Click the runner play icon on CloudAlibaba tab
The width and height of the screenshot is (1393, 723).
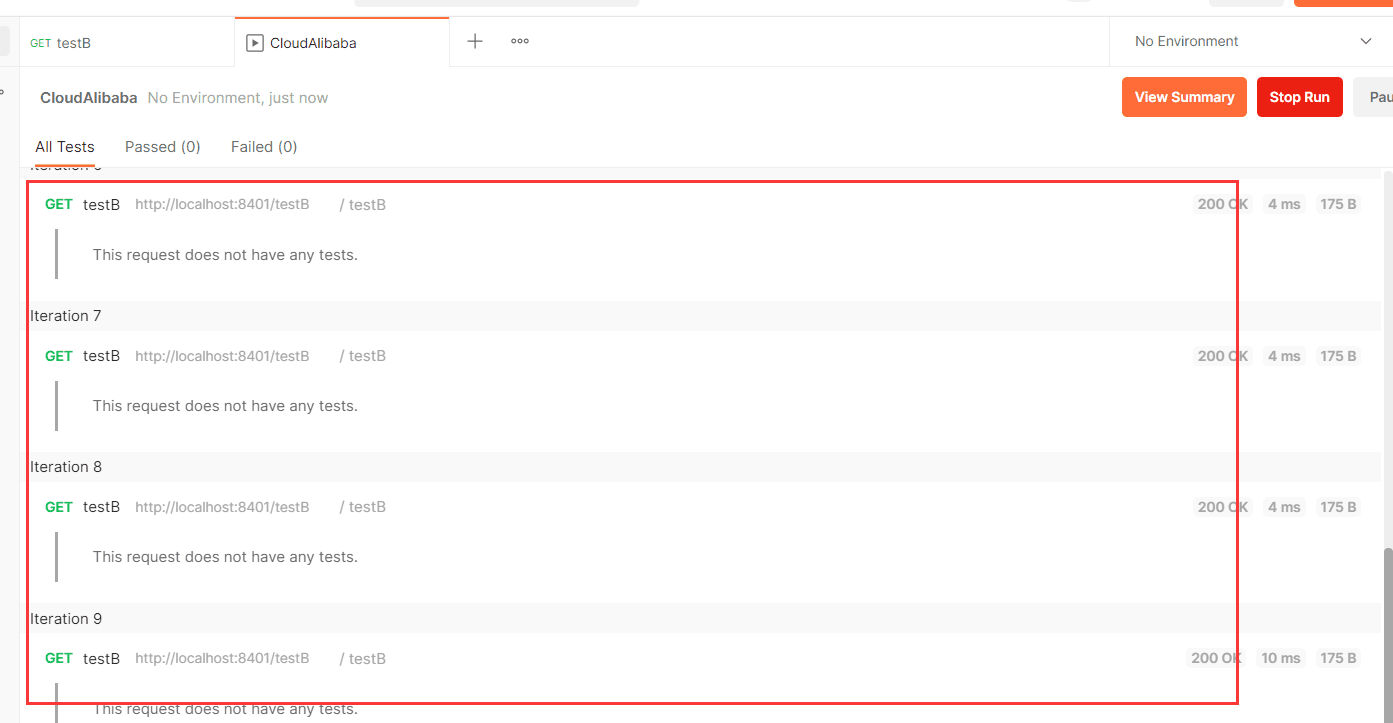coord(255,43)
